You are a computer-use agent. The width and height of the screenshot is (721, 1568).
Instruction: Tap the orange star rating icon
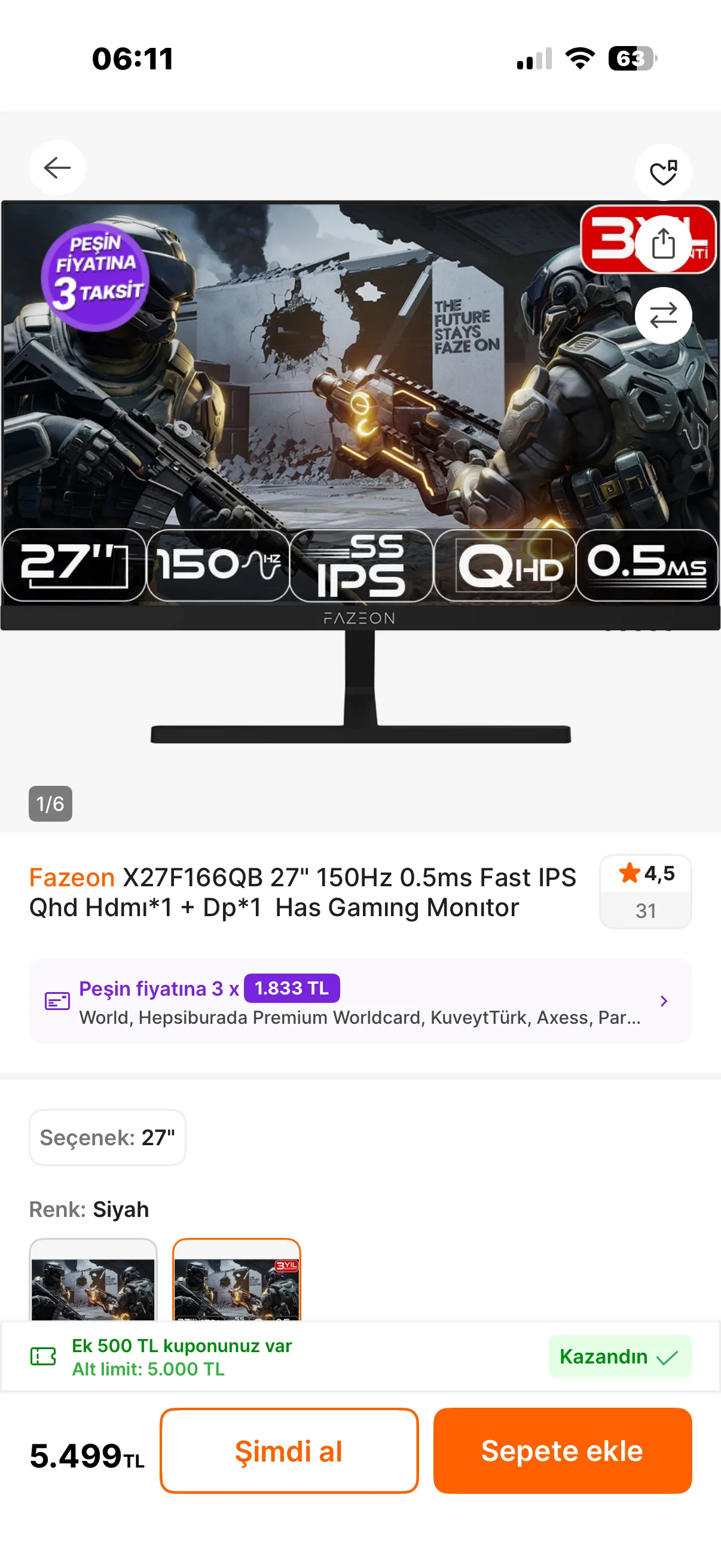(629, 873)
